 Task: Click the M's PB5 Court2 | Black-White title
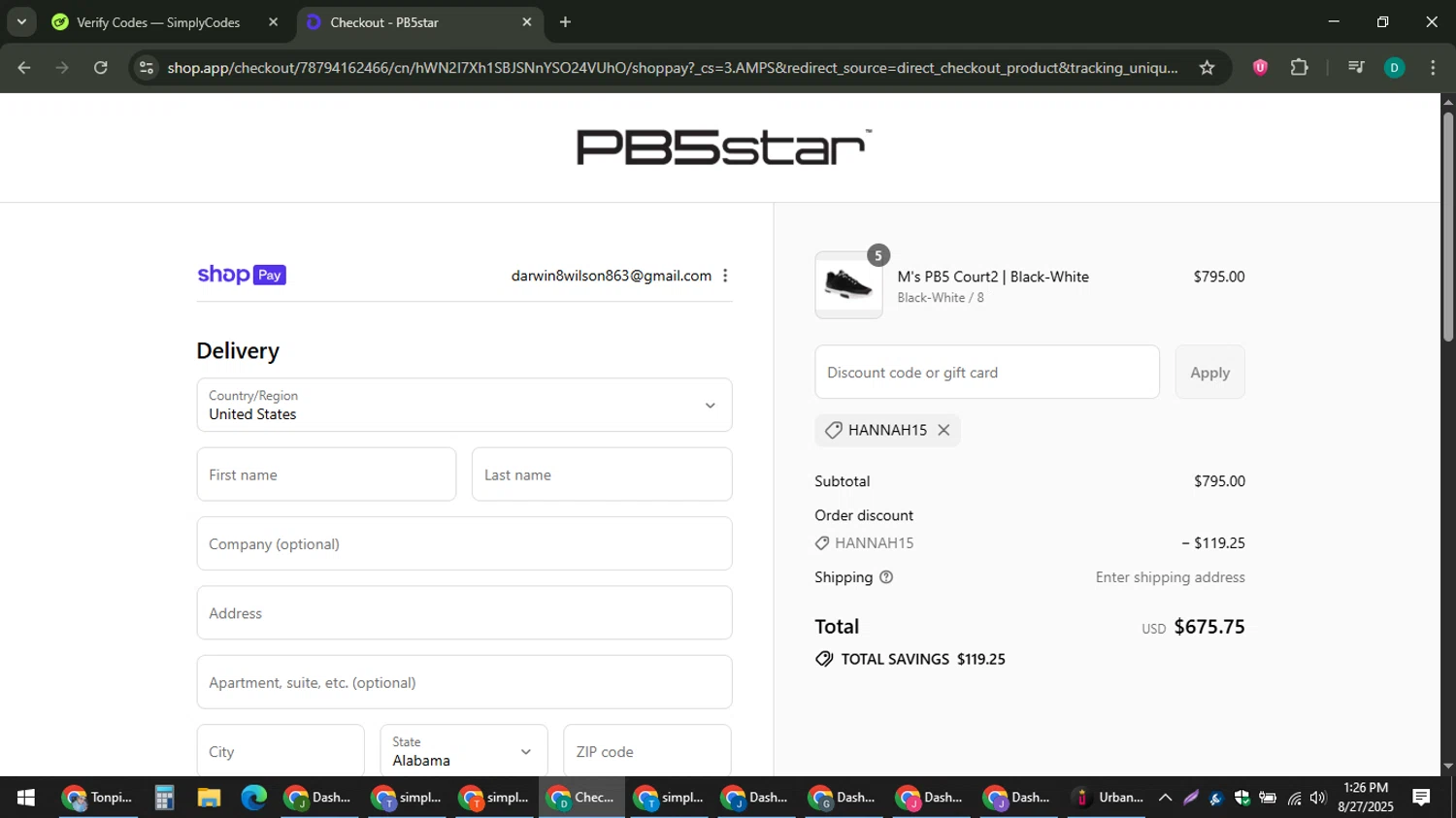click(993, 277)
